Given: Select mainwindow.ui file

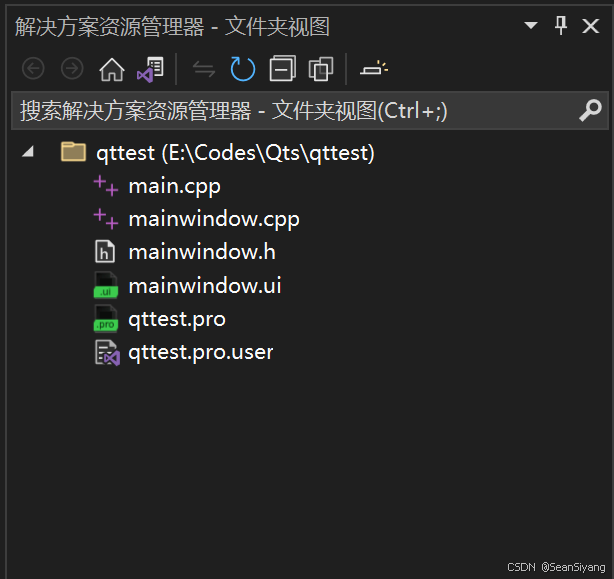Looking at the screenshot, I should click(205, 285).
